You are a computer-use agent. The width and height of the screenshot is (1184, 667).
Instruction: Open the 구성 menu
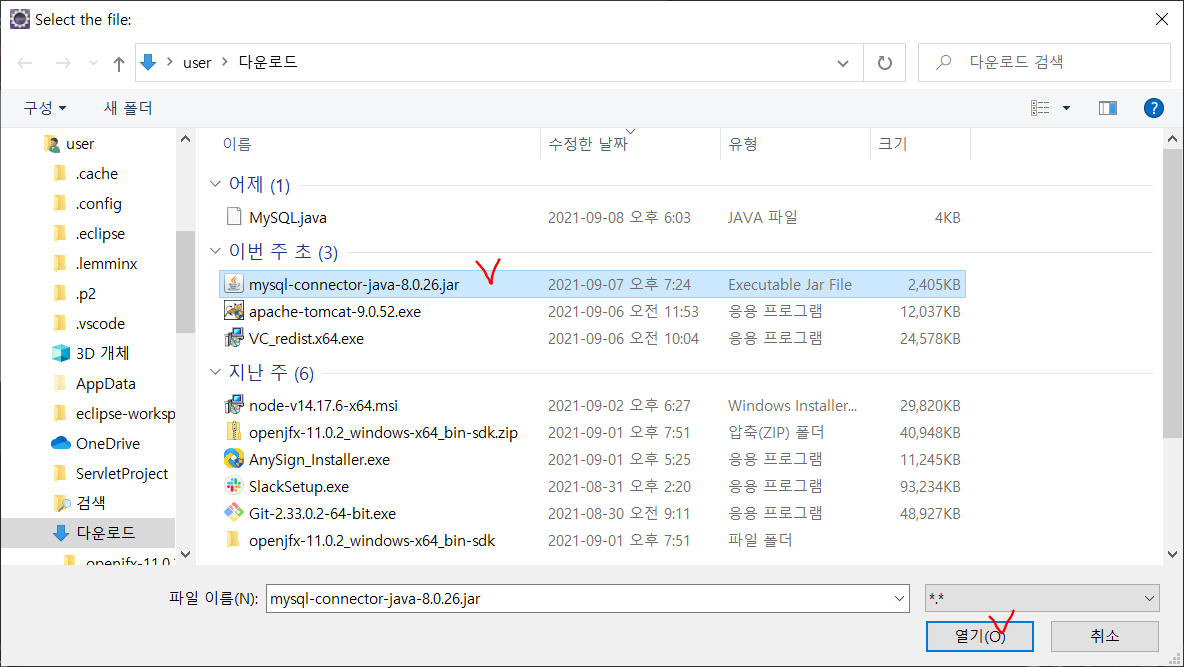tap(45, 108)
